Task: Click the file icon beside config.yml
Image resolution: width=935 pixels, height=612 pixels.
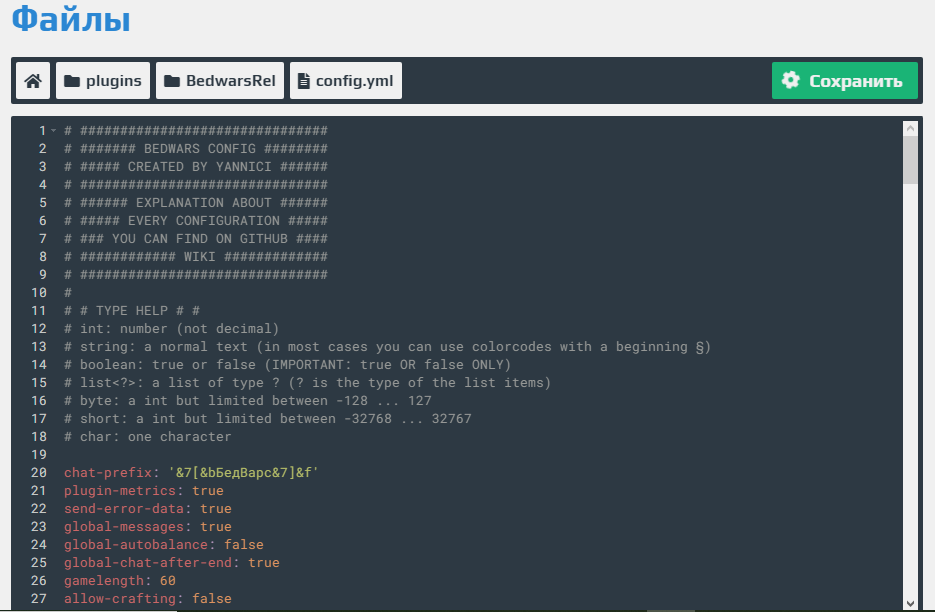Action: (x=304, y=81)
